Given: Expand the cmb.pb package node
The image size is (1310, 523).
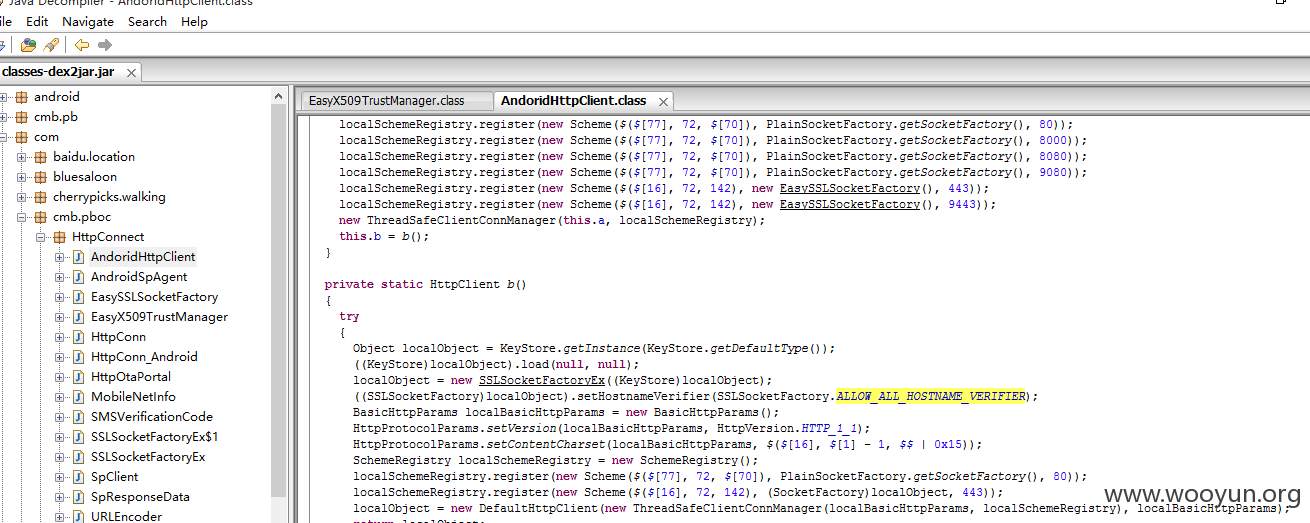Looking at the screenshot, I should click(4, 117).
